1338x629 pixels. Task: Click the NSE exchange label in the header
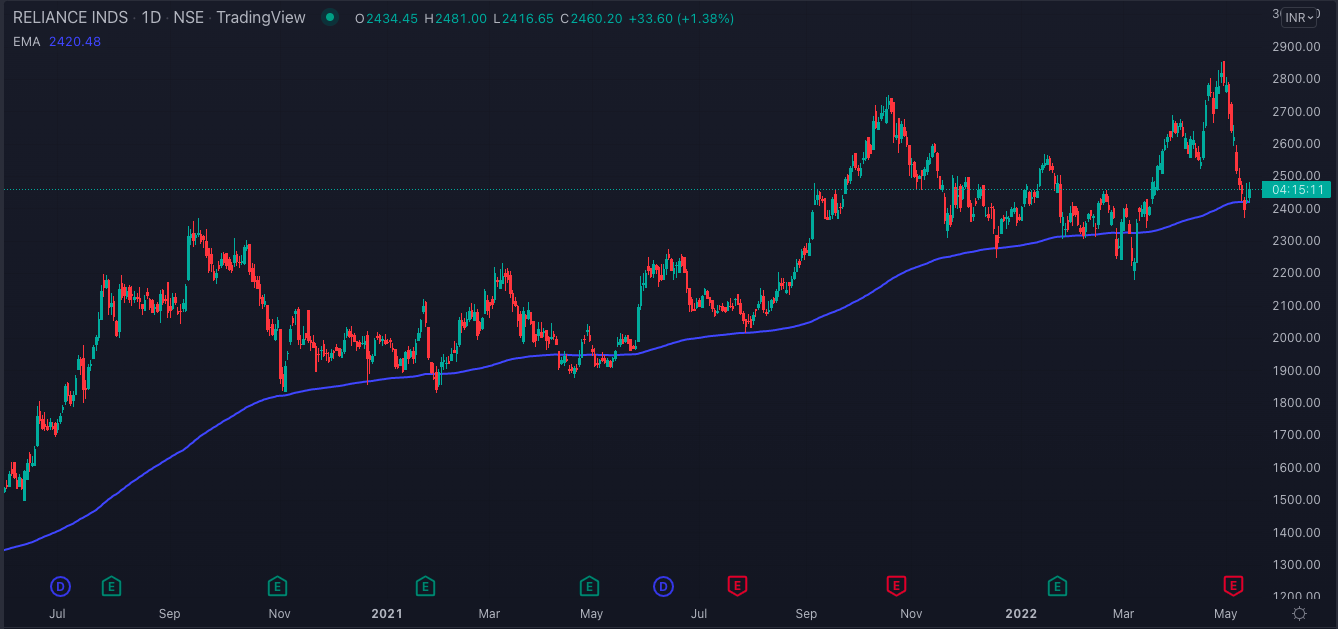pos(189,17)
